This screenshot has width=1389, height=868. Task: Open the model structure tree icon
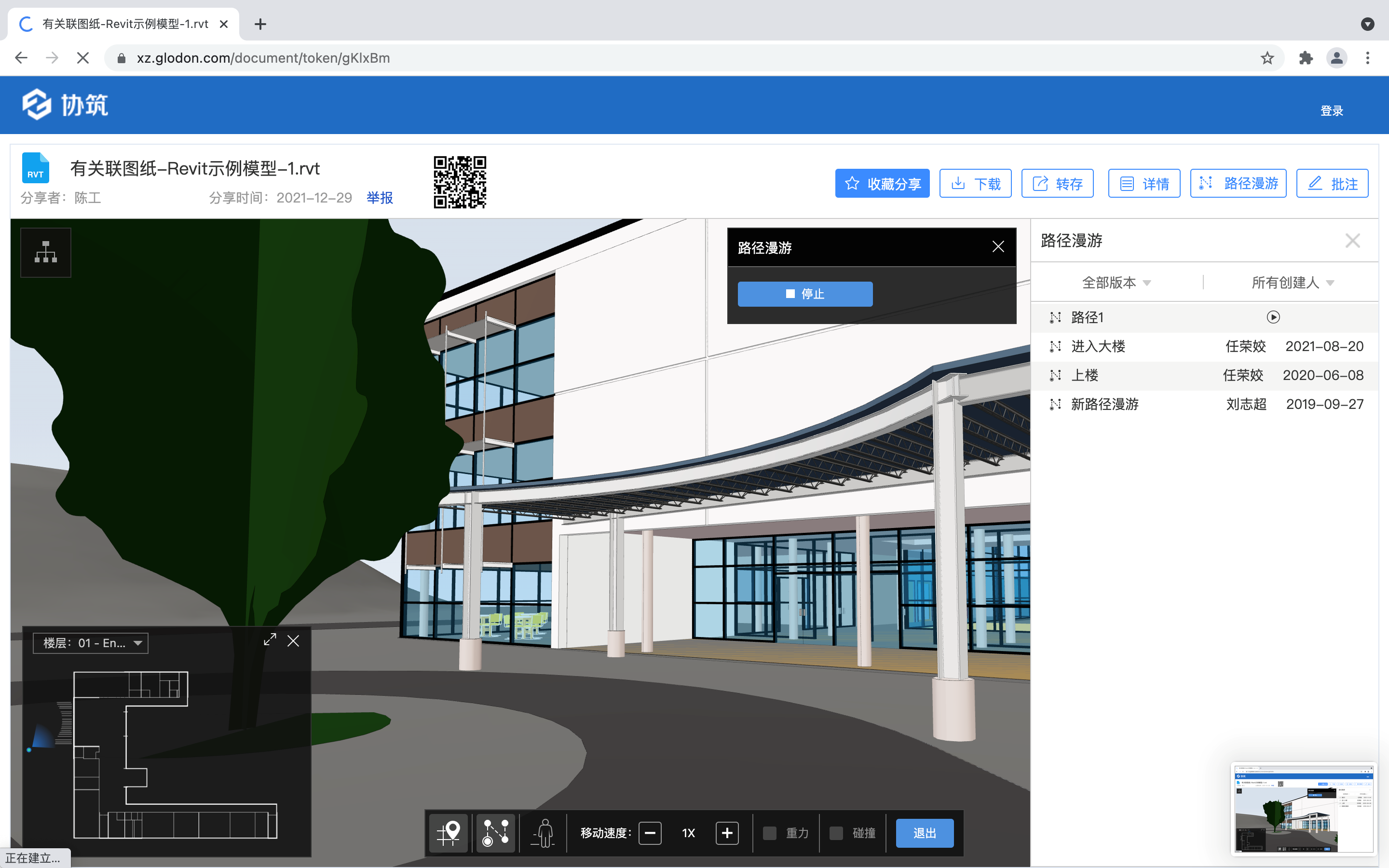point(45,253)
